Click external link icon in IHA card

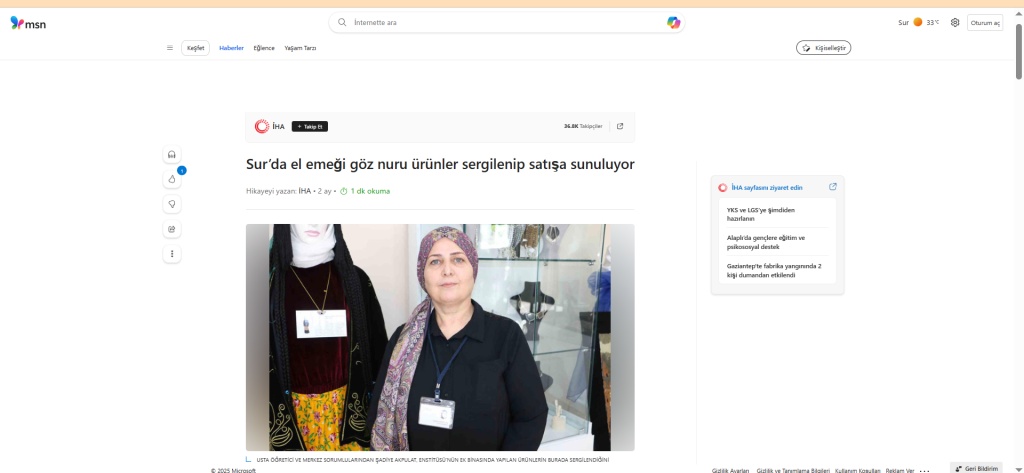coord(833,187)
